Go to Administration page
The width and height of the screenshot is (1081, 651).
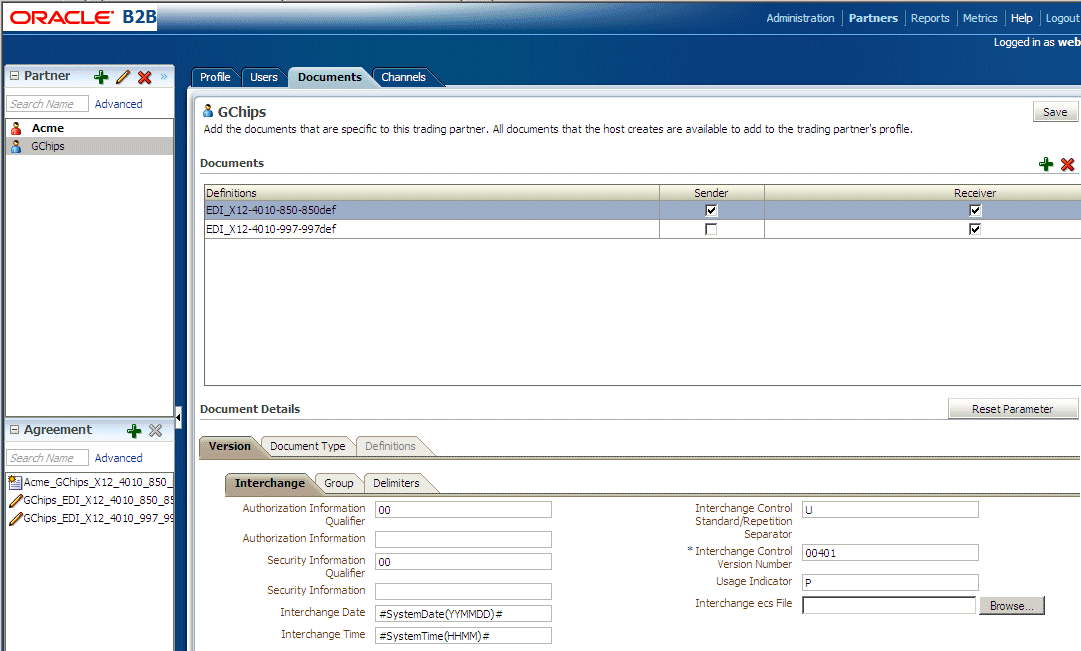[800, 18]
